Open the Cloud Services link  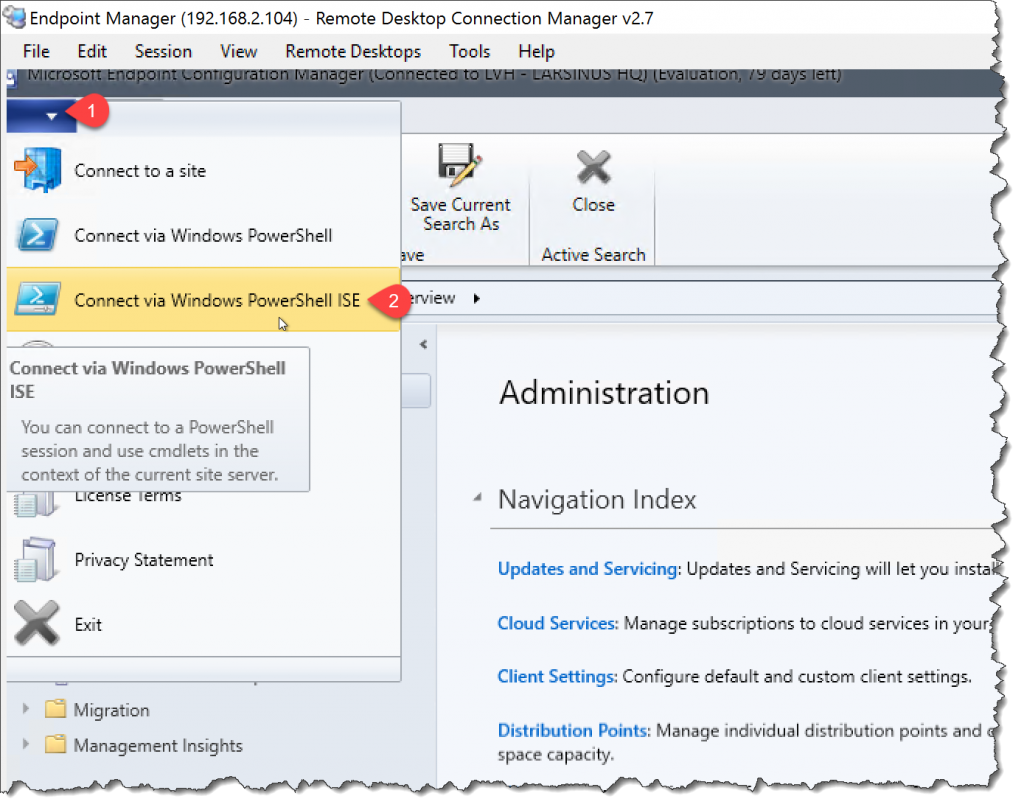pos(556,623)
